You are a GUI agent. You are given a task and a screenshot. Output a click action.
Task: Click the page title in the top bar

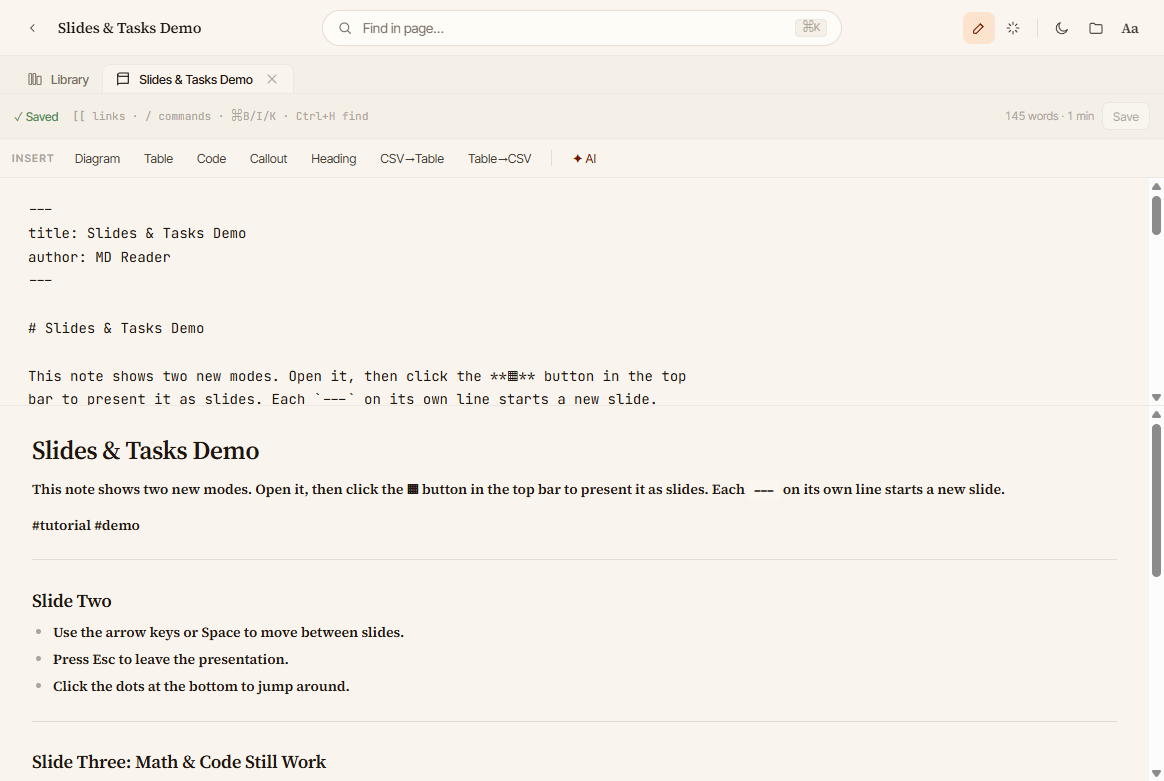pos(129,28)
